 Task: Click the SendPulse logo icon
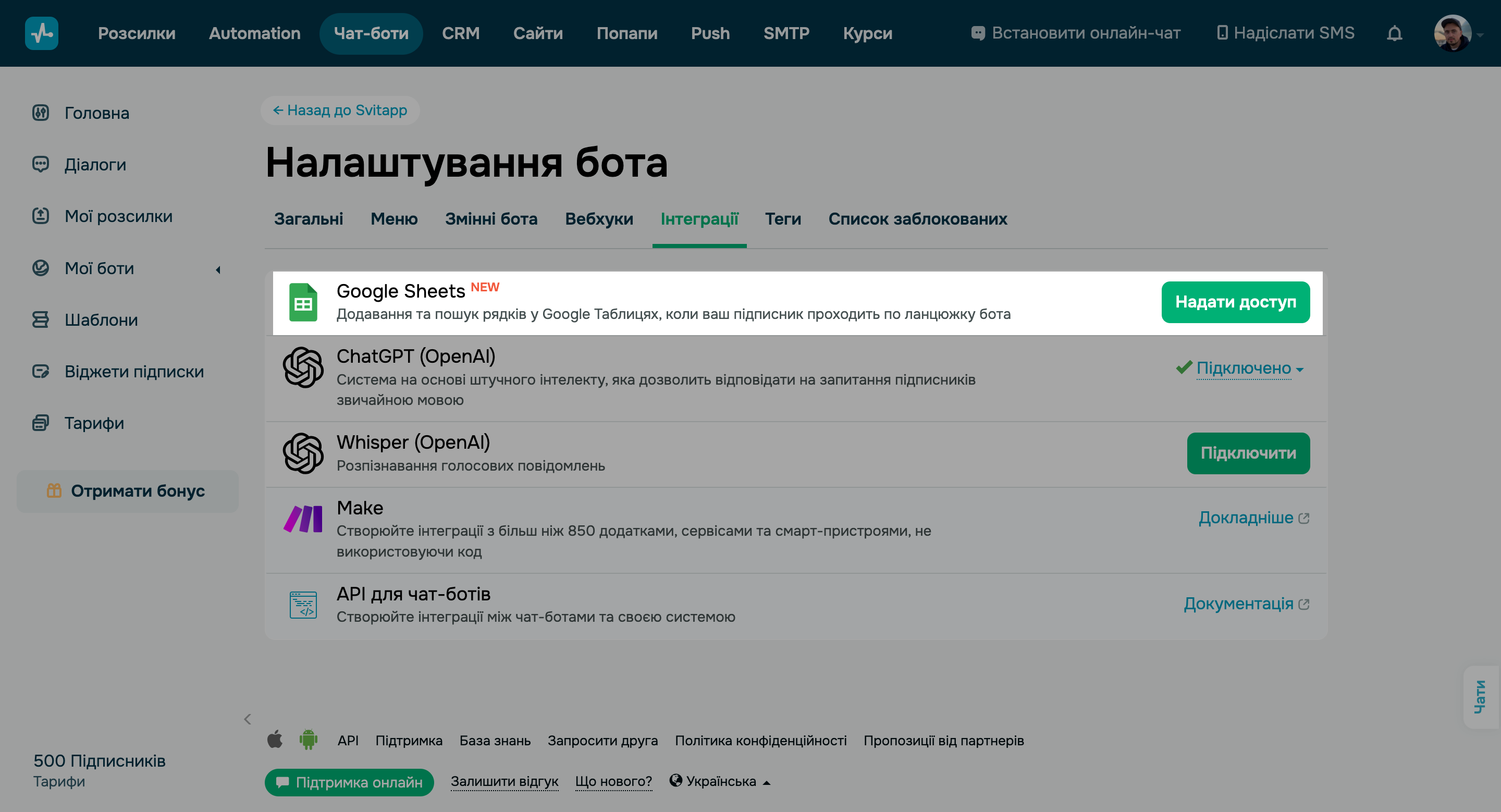click(41, 33)
